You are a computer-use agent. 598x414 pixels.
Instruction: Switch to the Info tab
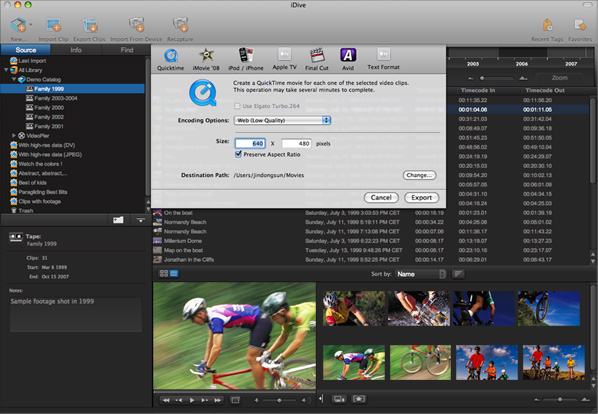(76, 50)
